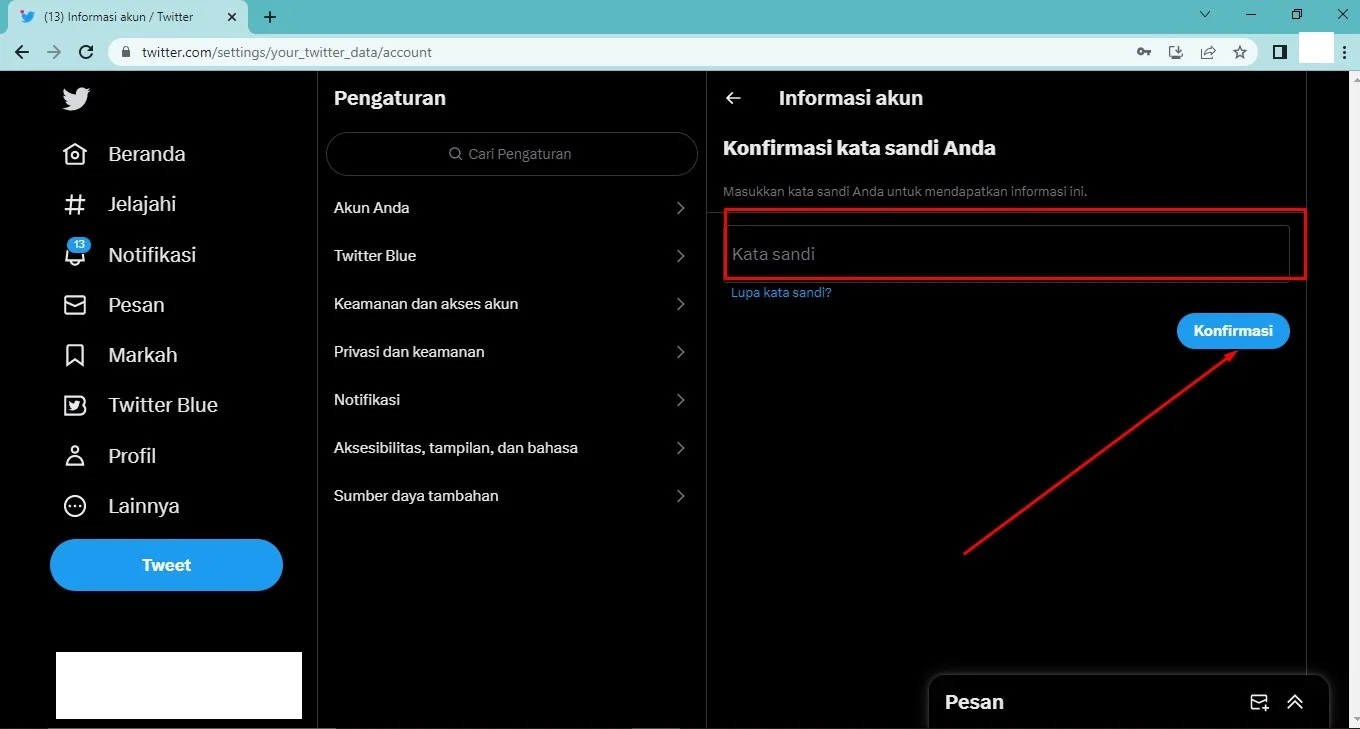
Task: Expand Notifikasi settings chevron
Action: tap(681, 400)
